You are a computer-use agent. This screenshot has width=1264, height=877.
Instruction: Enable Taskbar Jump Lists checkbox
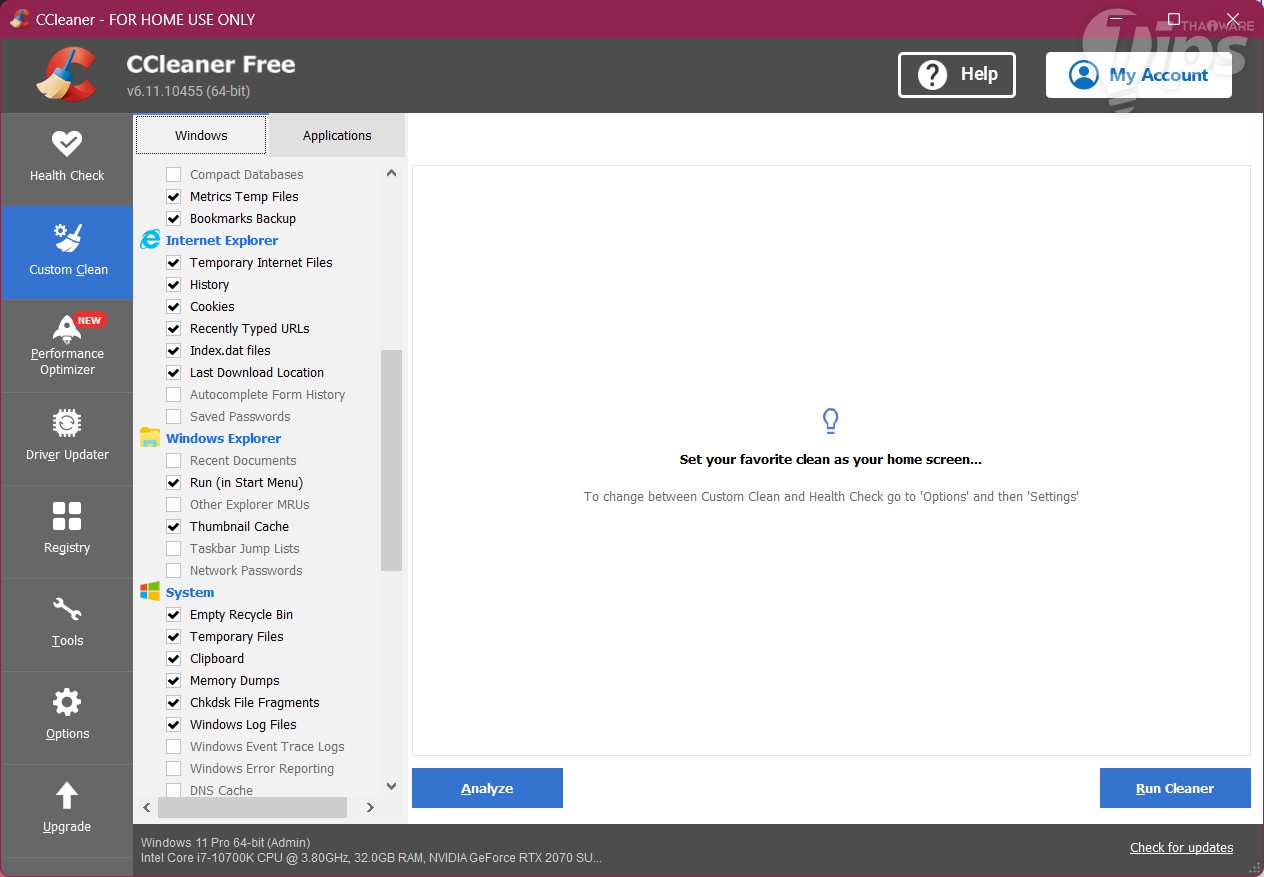pos(174,548)
